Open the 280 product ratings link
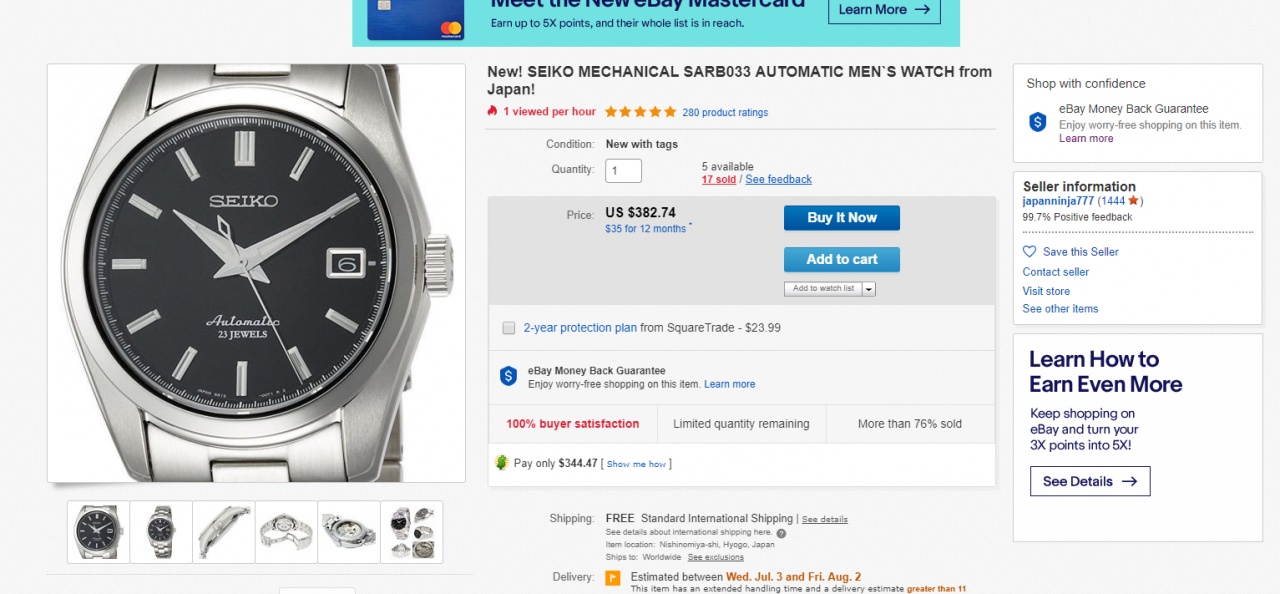This screenshot has height=594, width=1280. (725, 113)
